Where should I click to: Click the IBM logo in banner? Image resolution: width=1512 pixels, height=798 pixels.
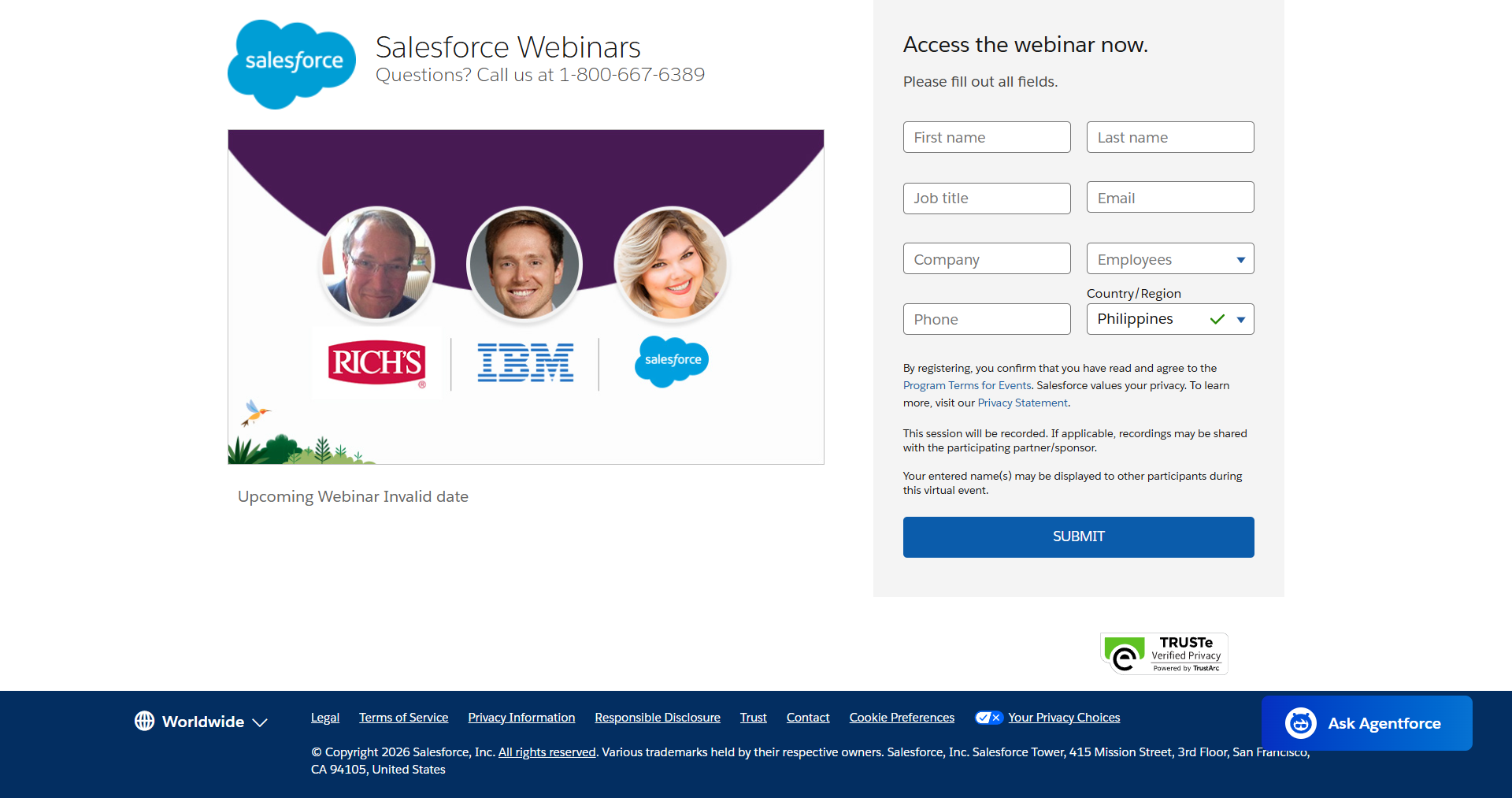pyautogui.click(x=525, y=362)
